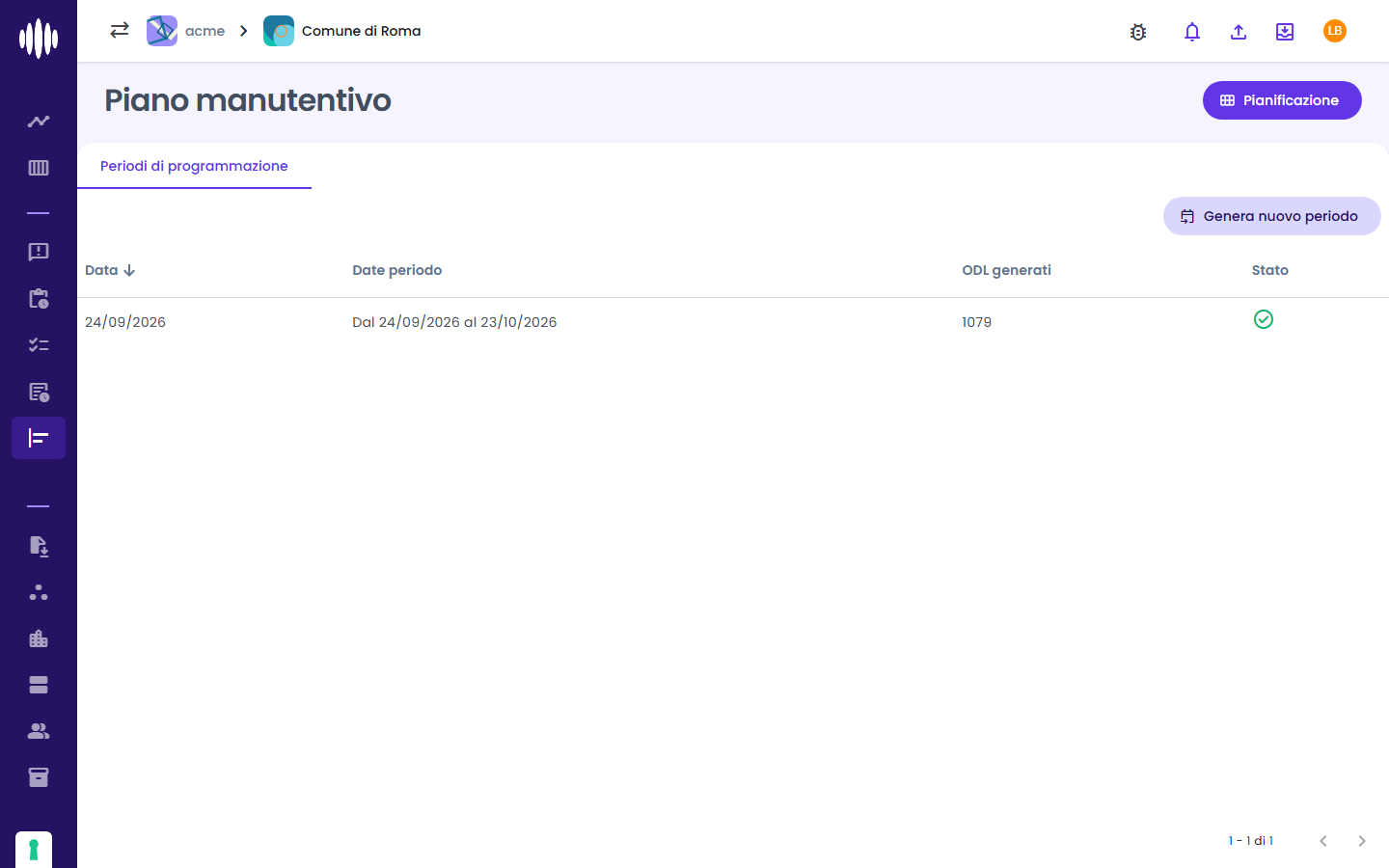Click the 1079 ODL generati value
Viewport: 1389px width, 868px height.
click(x=976, y=322)
